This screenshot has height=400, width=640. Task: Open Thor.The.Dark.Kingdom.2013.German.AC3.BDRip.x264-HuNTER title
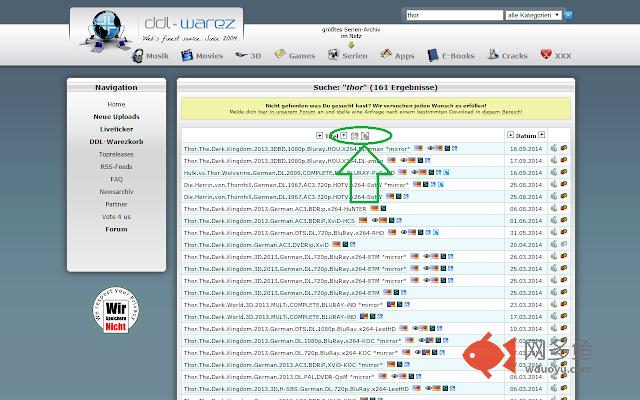pos(275,209)
